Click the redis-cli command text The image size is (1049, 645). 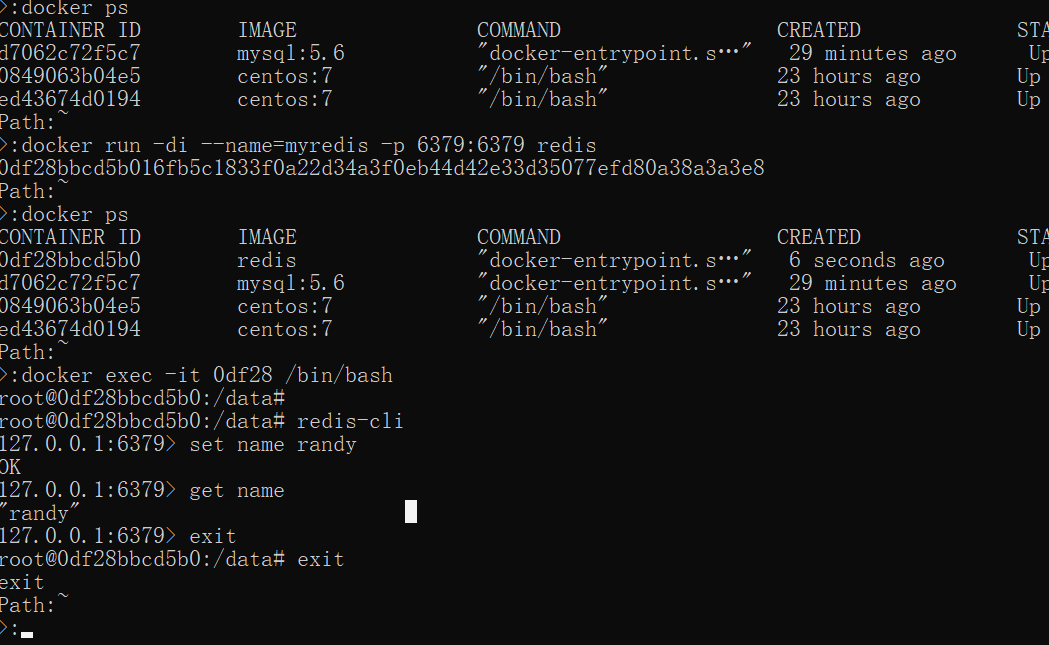pyautogui.click(x=350, y=421)
